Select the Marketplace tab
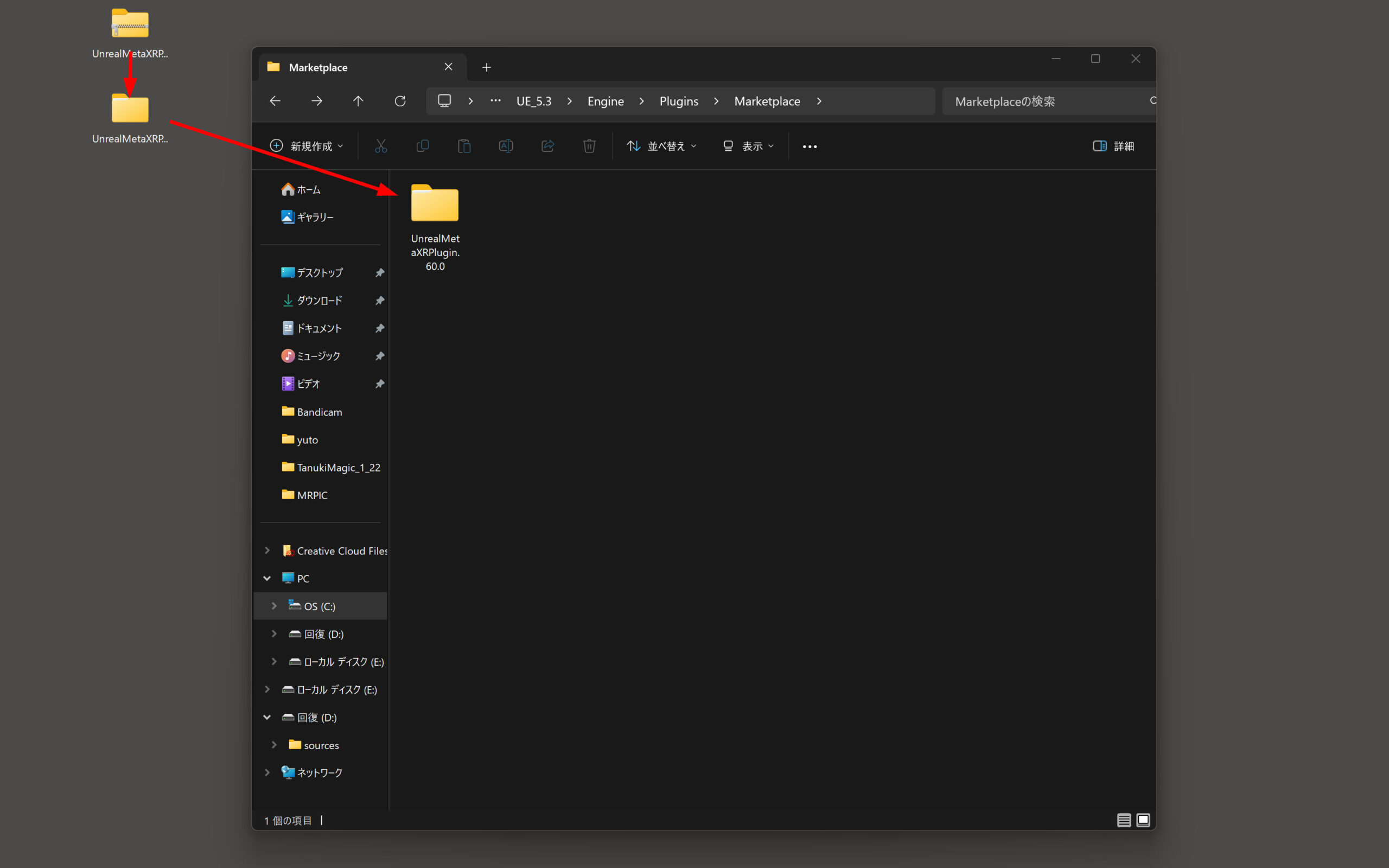Screen dimensions: 1389x868 [350, 68]
